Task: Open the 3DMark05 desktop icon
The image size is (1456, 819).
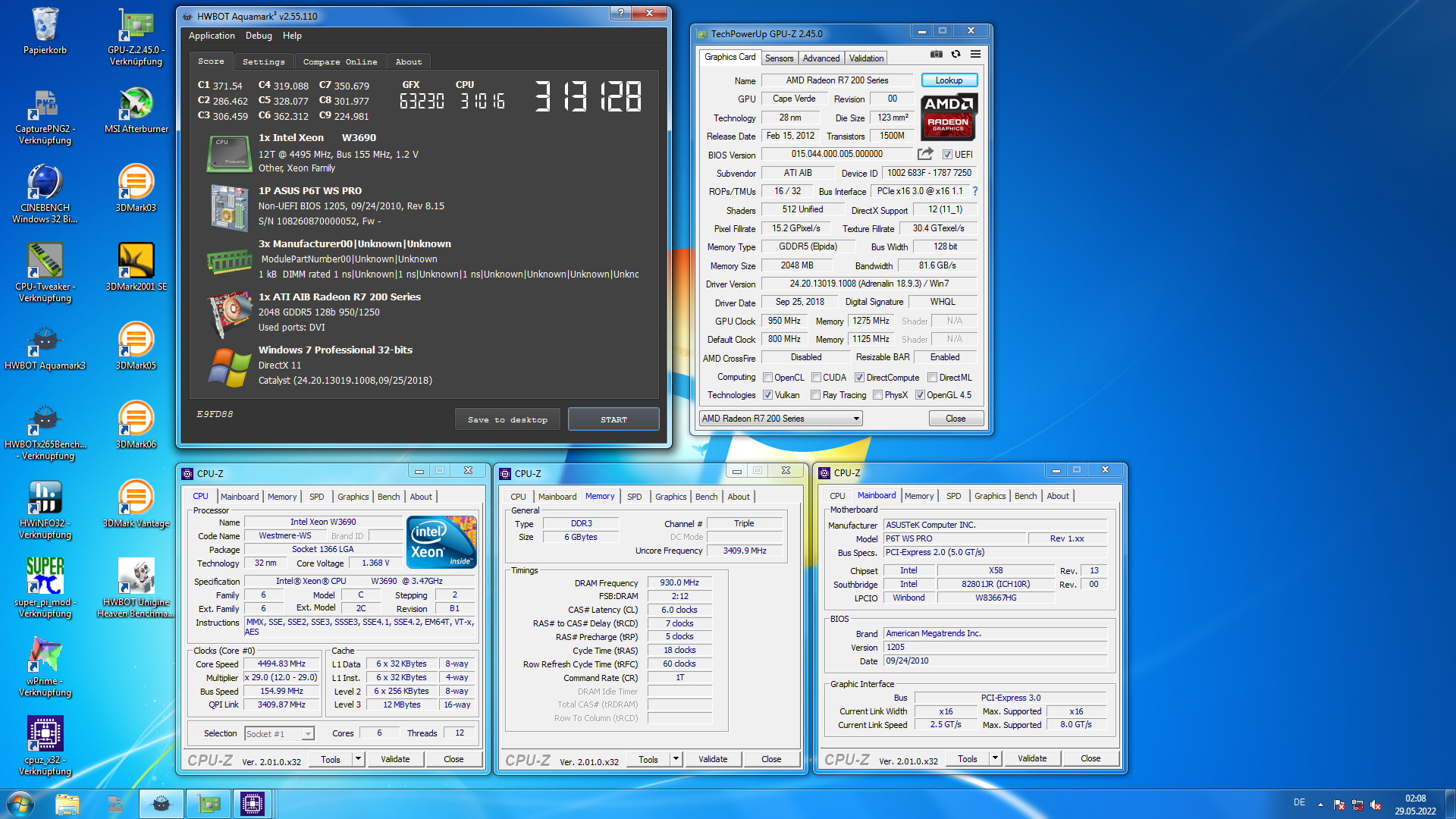Action: pyautogui.click(x=136, y=346)
